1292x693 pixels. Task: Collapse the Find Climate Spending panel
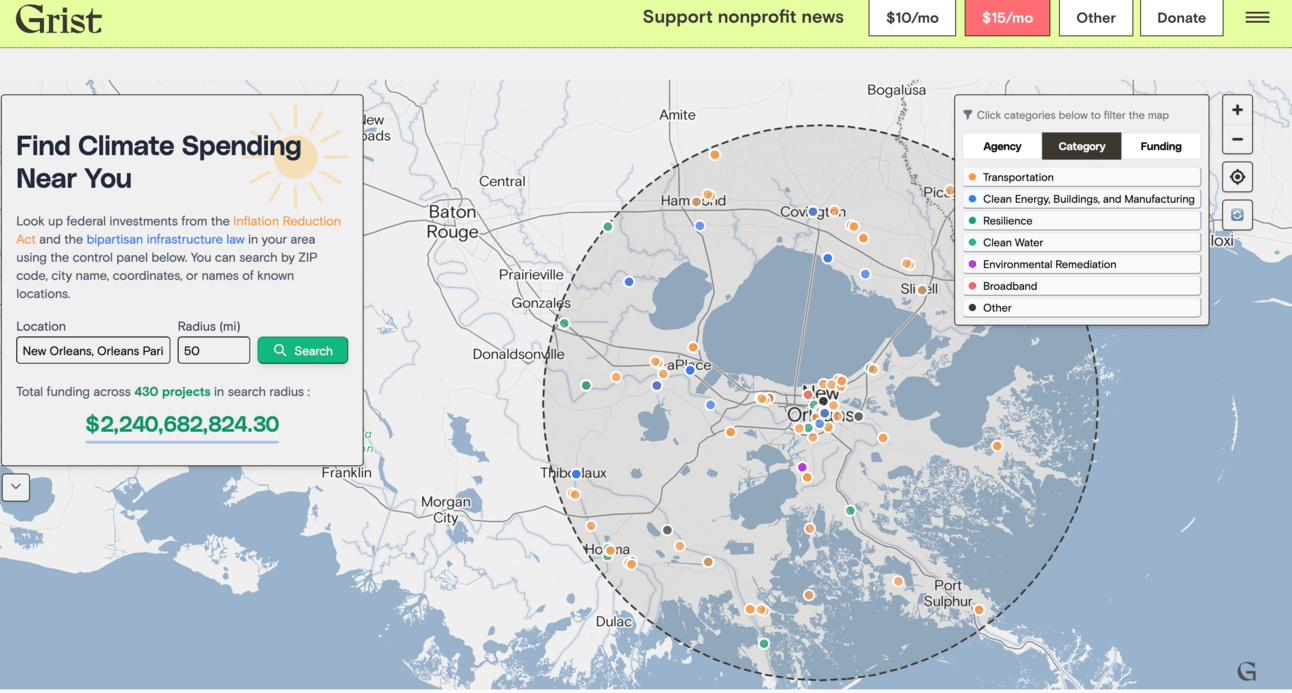(x=16, y=487)
